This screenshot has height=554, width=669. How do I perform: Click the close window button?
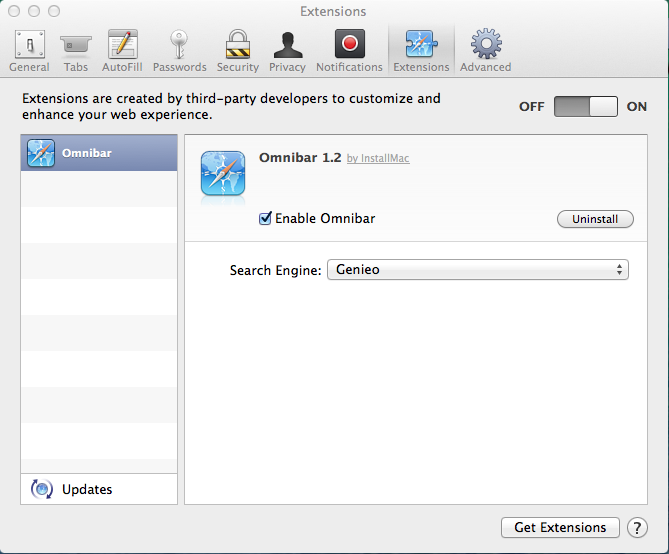tap(14, 11)
